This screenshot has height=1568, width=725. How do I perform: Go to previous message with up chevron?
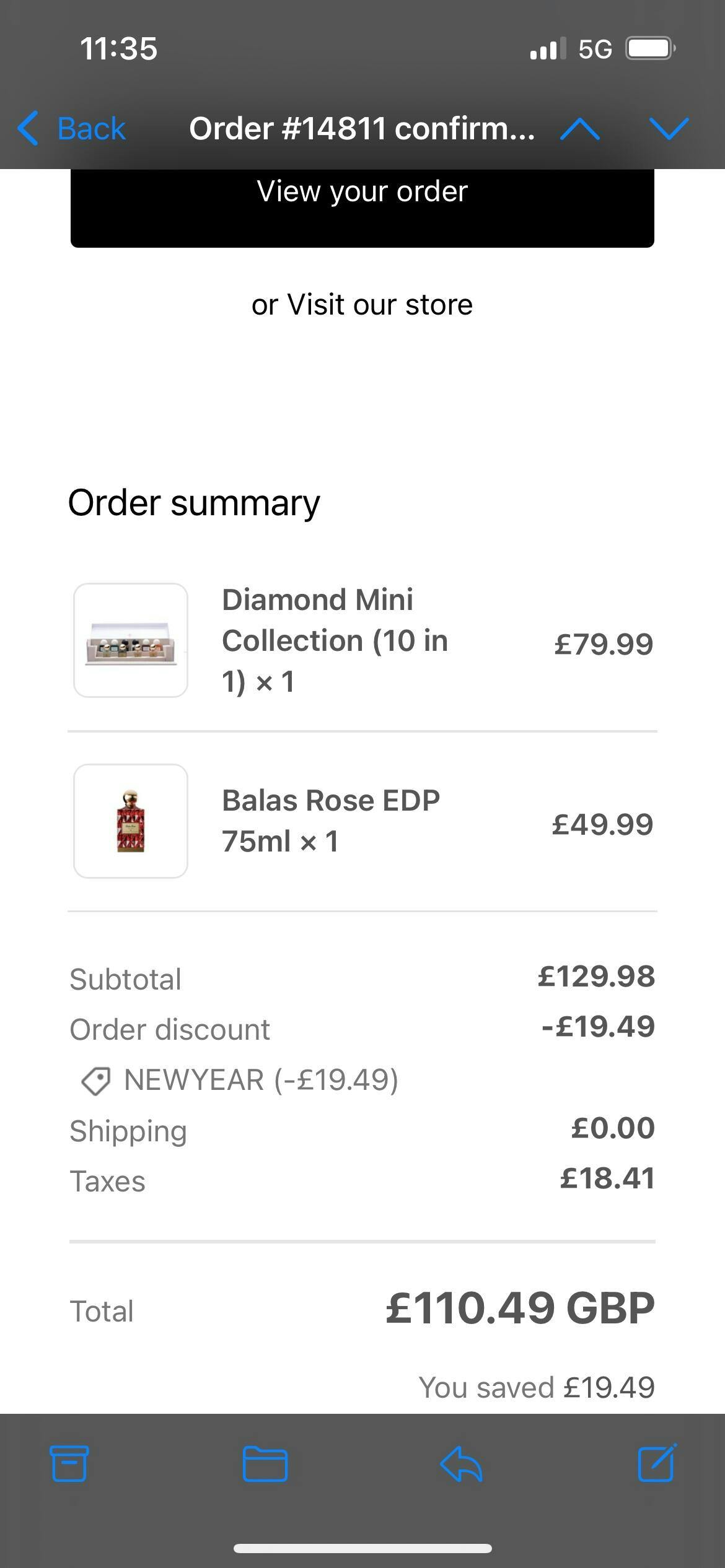[x=579, y=129]
